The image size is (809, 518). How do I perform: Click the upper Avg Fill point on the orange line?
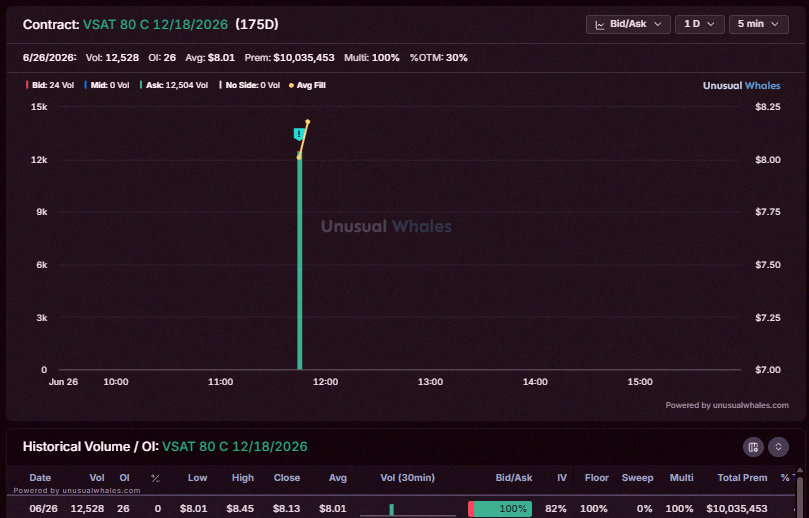(x=308, y=122)
